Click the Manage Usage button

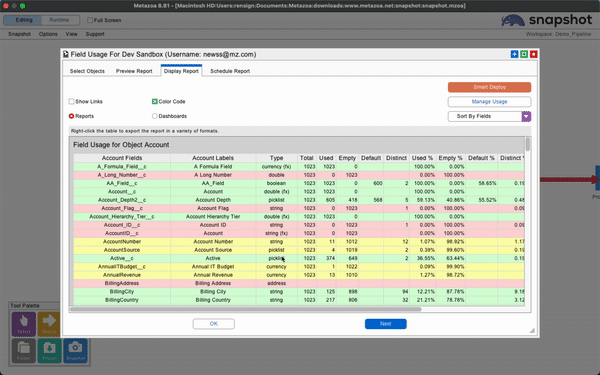pyautogui.click(x=489, y=102)
